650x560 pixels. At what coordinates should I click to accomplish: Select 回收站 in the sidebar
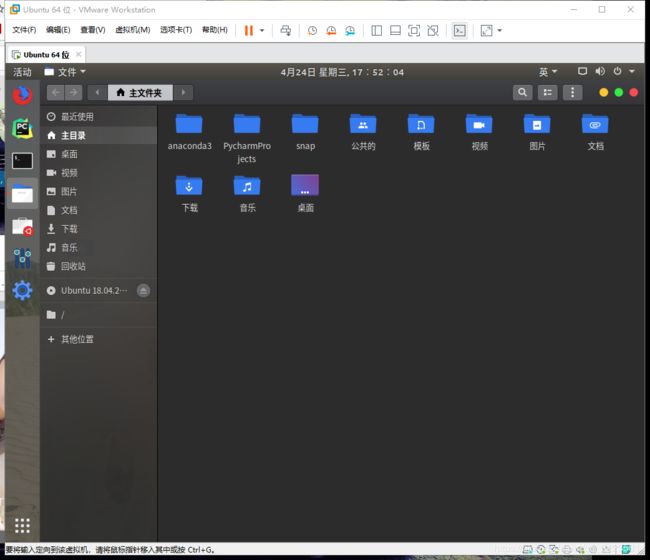coord(73,266)
